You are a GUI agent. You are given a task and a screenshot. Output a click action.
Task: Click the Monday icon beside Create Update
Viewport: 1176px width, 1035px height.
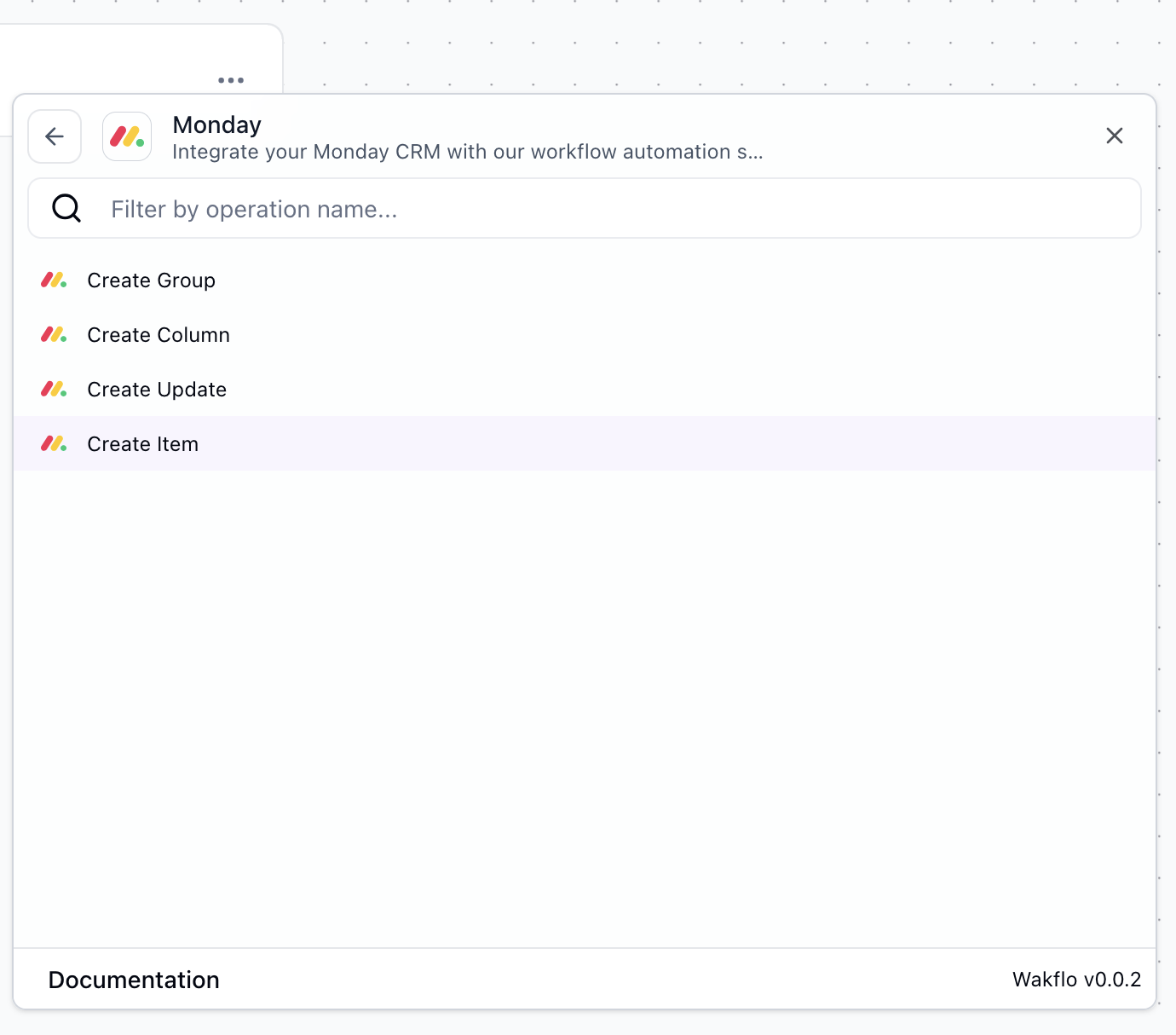point(54,390)
